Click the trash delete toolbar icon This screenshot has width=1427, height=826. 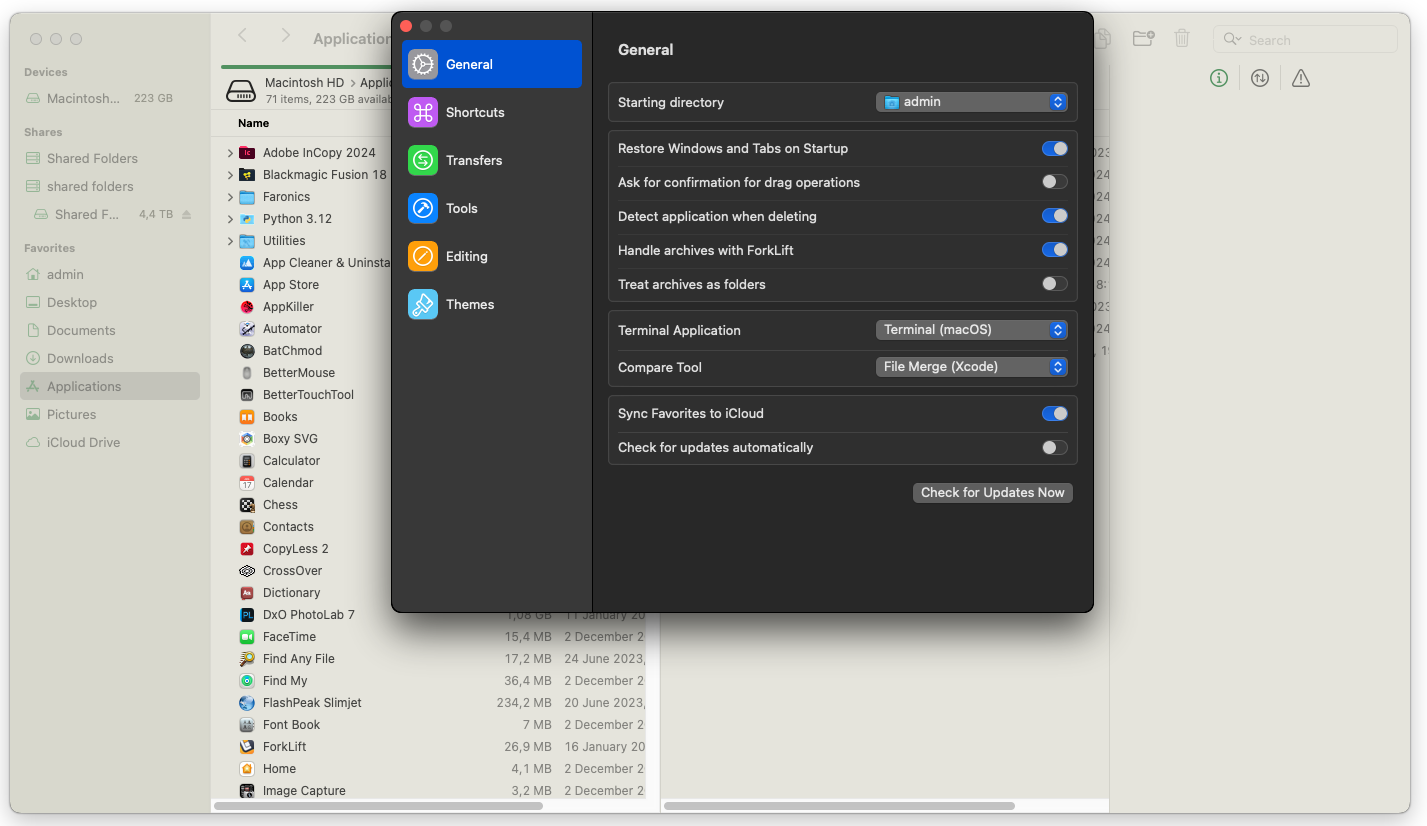pyautogui.click(x=1182, y=39)
